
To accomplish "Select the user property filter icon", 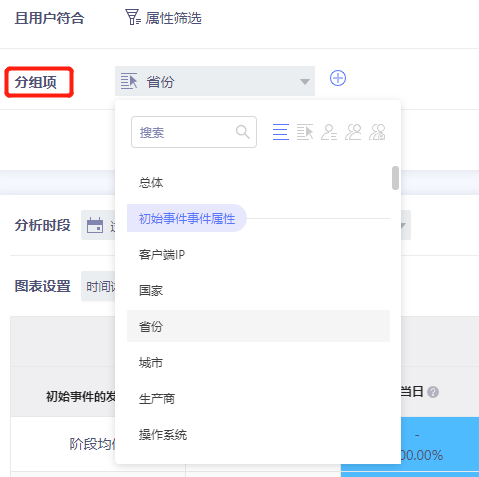I will pos(329,132).
